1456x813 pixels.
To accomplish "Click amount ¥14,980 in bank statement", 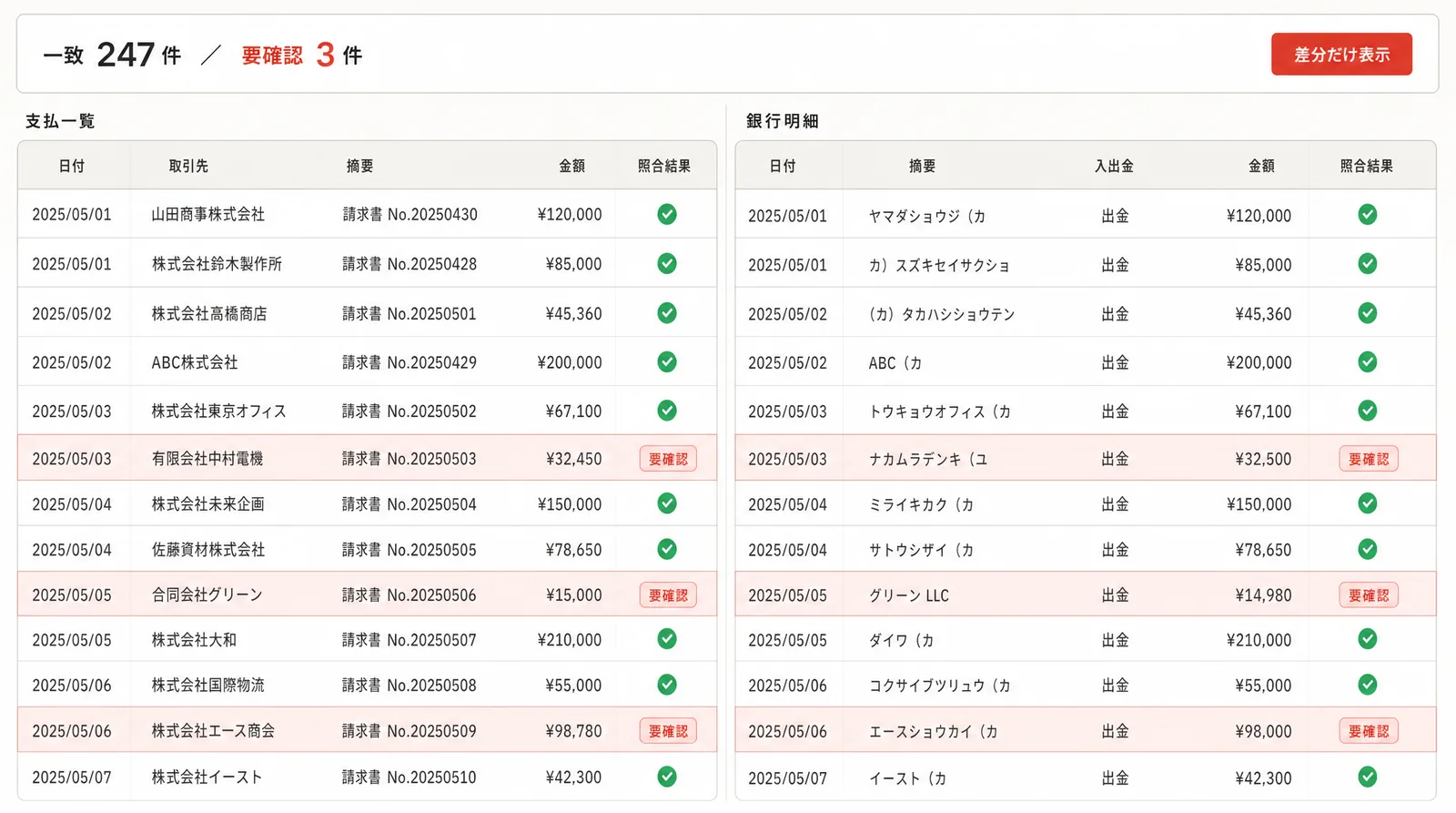I will click(x=1263, y=595).
